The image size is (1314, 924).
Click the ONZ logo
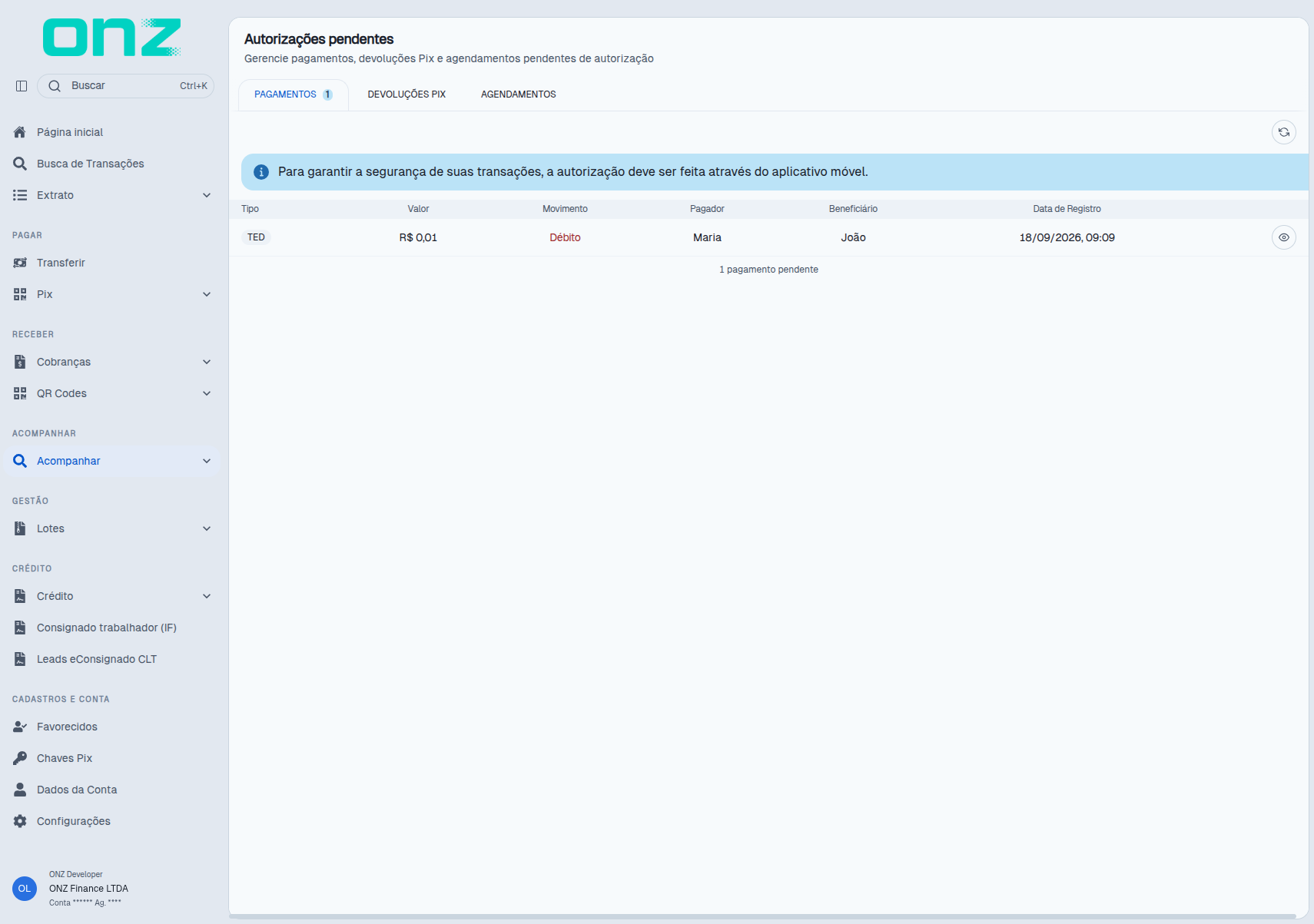pos(112,38)
